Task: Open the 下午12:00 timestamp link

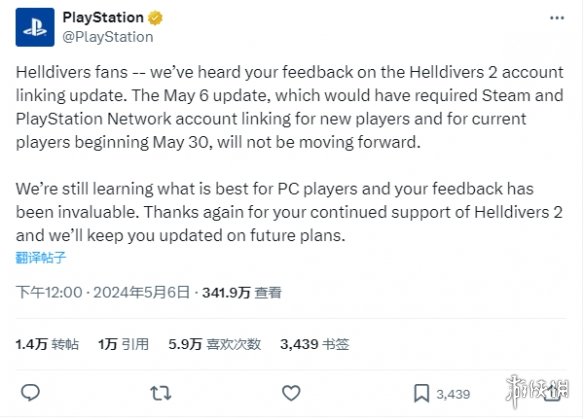Action: pyautogui.click(x=49, y=292)
